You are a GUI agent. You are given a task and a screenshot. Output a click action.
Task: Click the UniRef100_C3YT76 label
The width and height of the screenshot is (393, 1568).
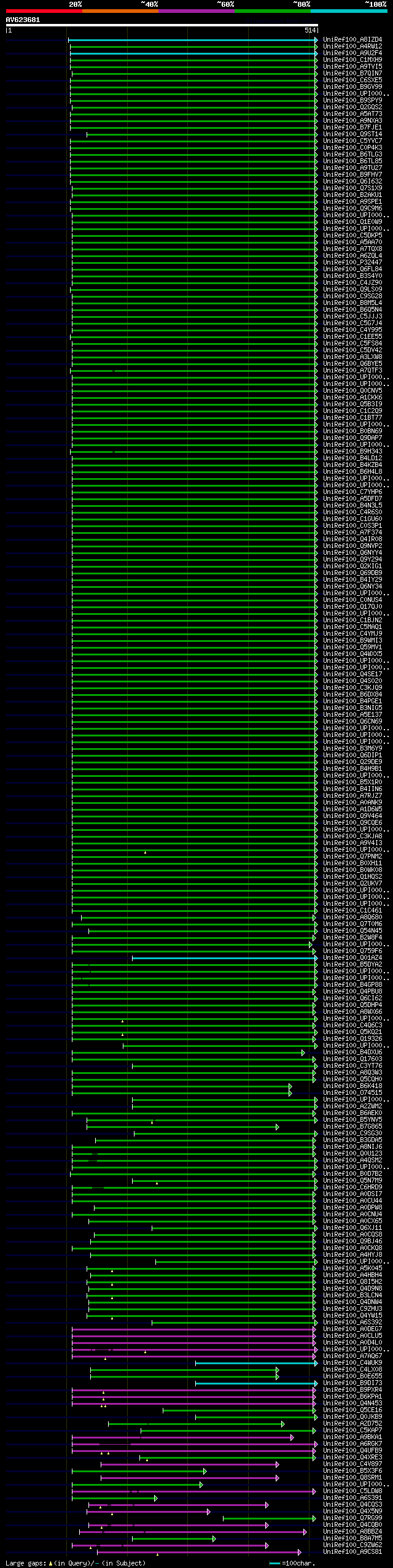coord(352,1066)
